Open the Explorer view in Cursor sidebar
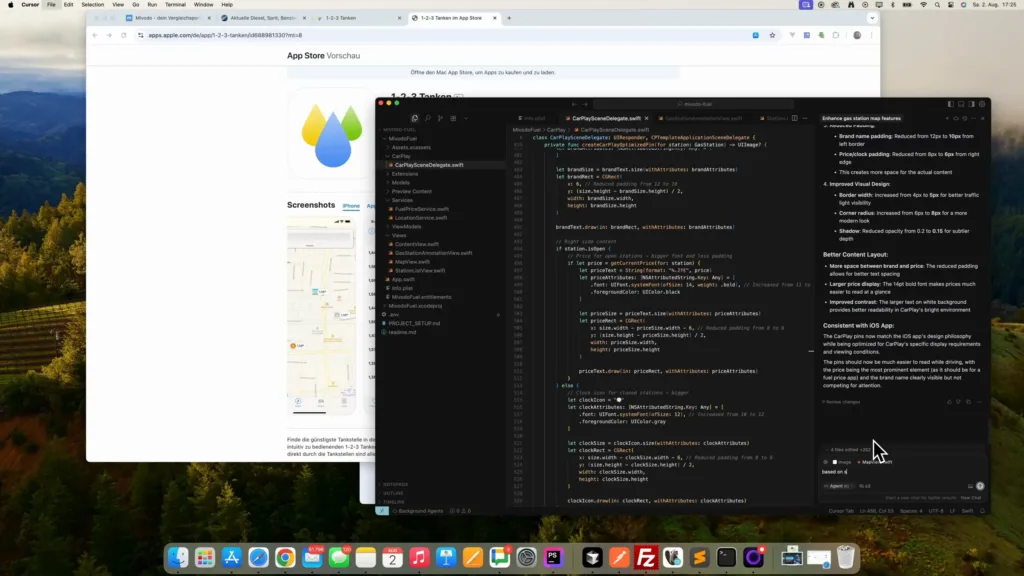 pyautogui.click(x=415, y=118)
